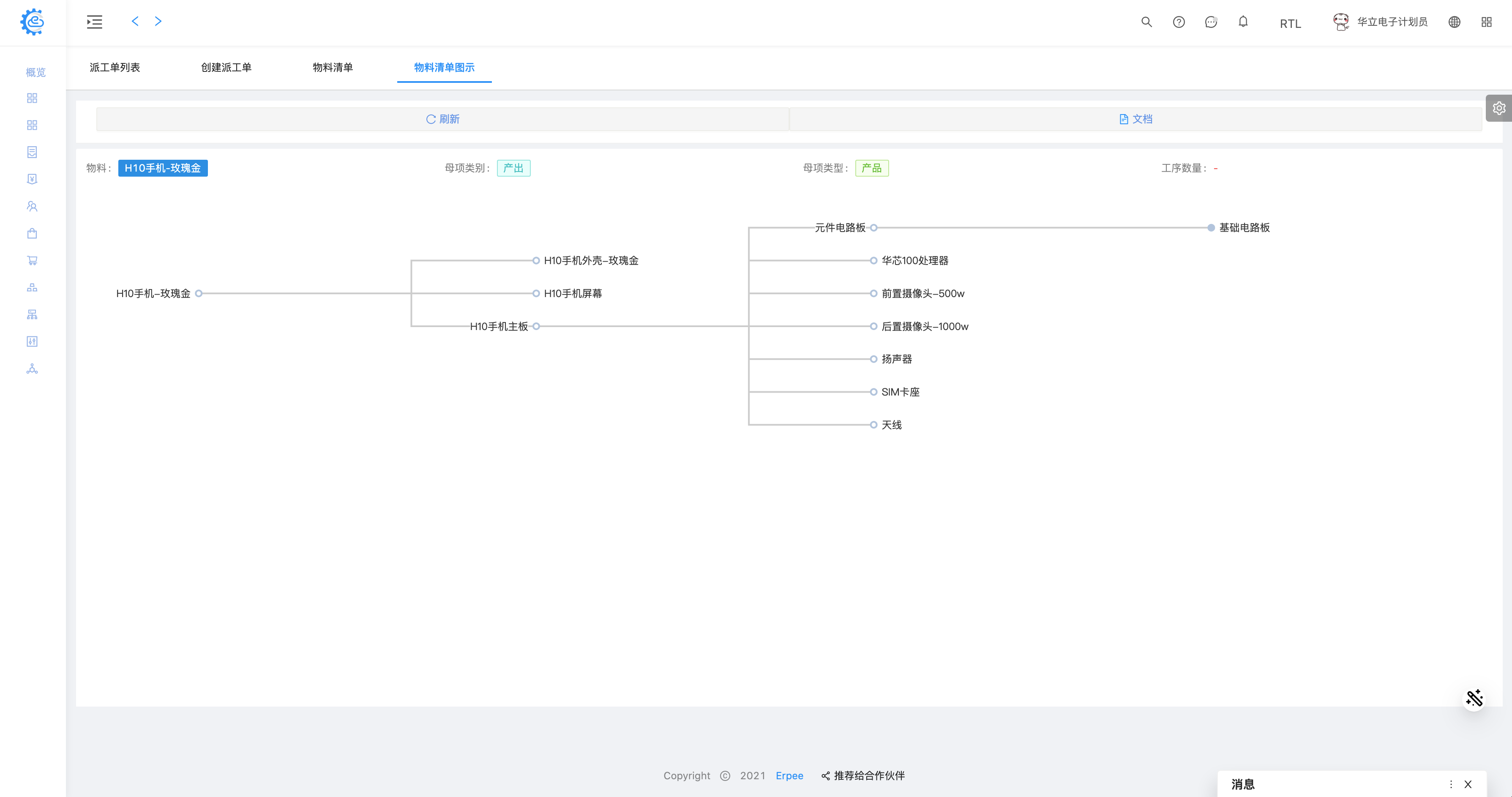Open the Erpee footer link
This screenshot has width=1512, height=797.
789,775
